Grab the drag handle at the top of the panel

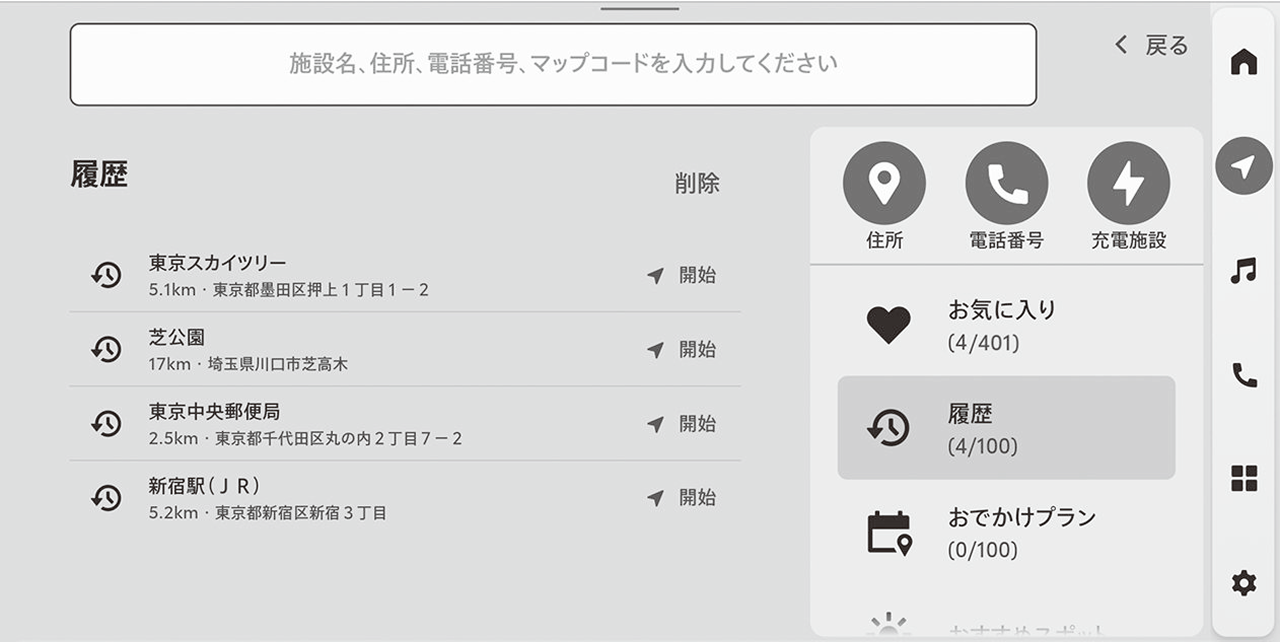coord(640,9)
